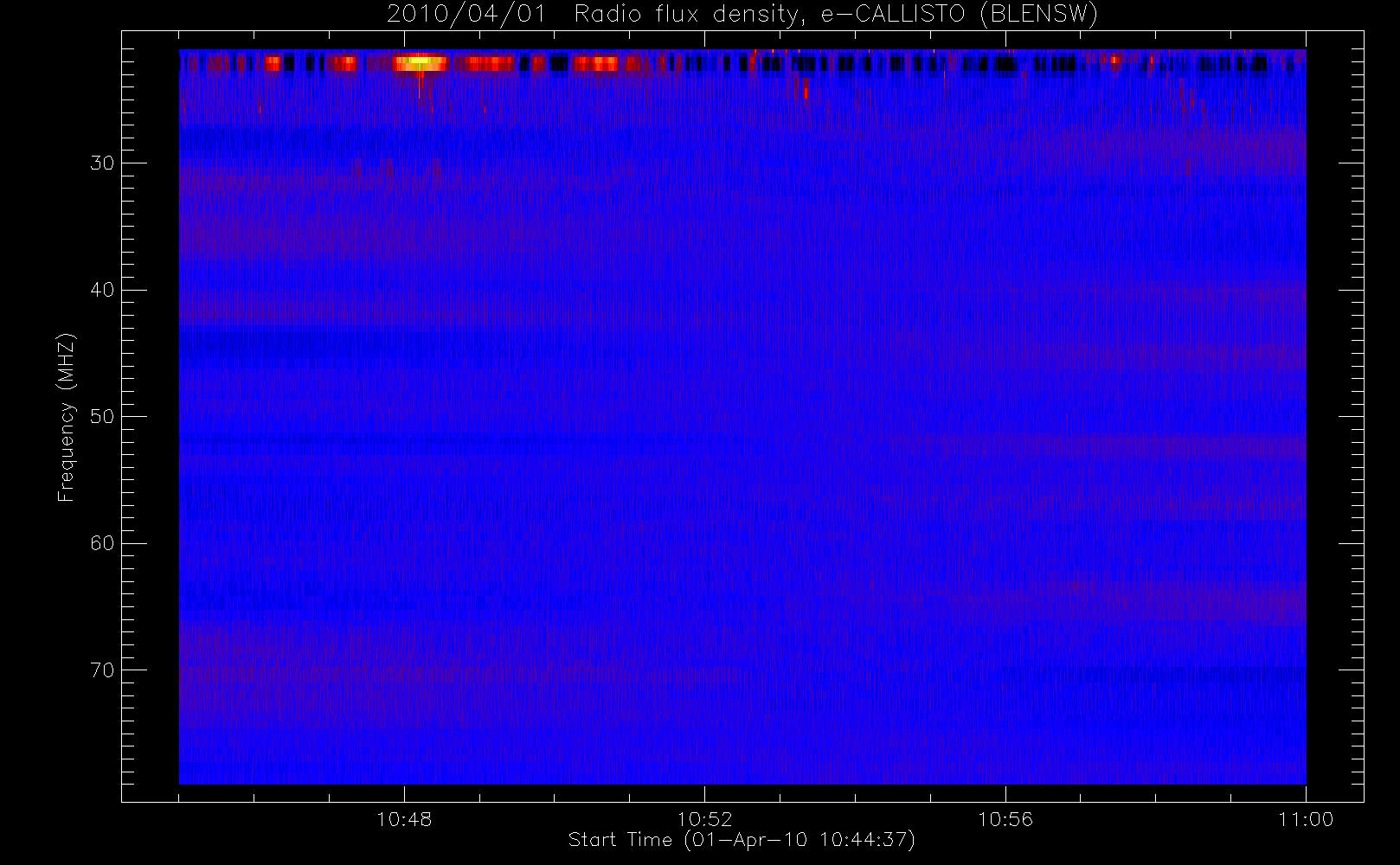The height and width of the screenshot is (865, 1400).
Task: Click the '30' frequency tick label
Action: (x=102, y=163)
